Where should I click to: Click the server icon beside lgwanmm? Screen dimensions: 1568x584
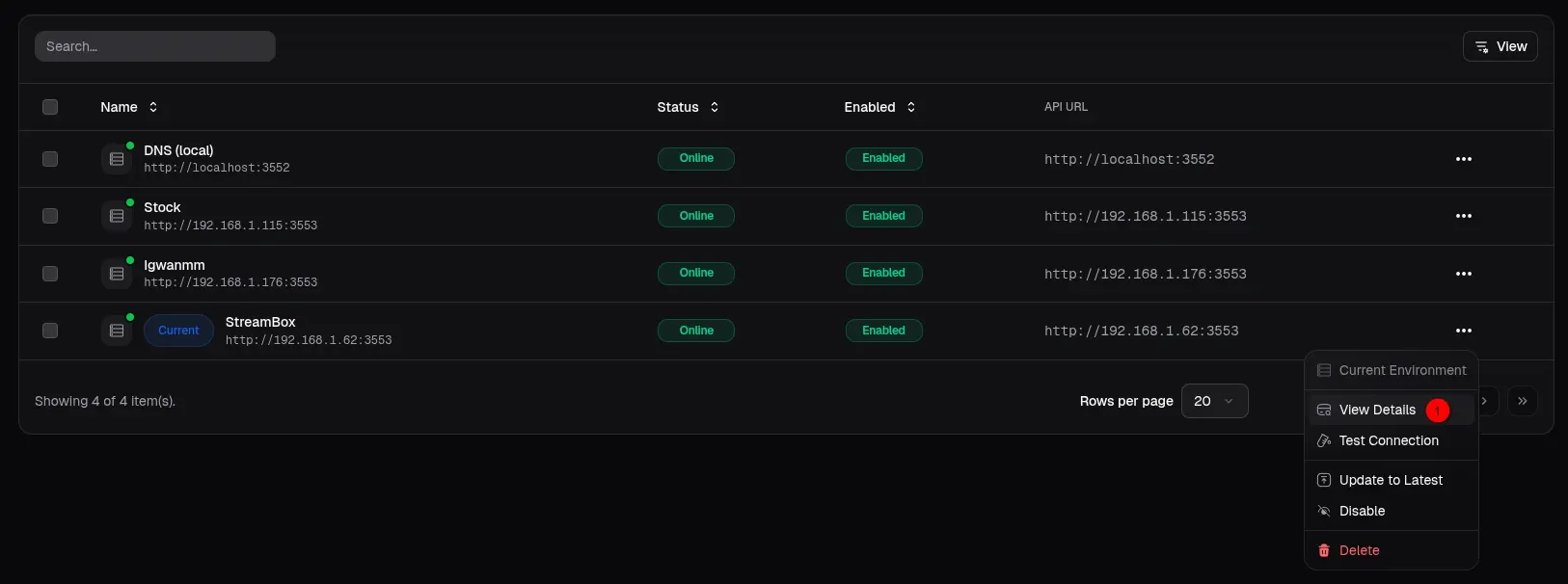(x=117, y=274)
